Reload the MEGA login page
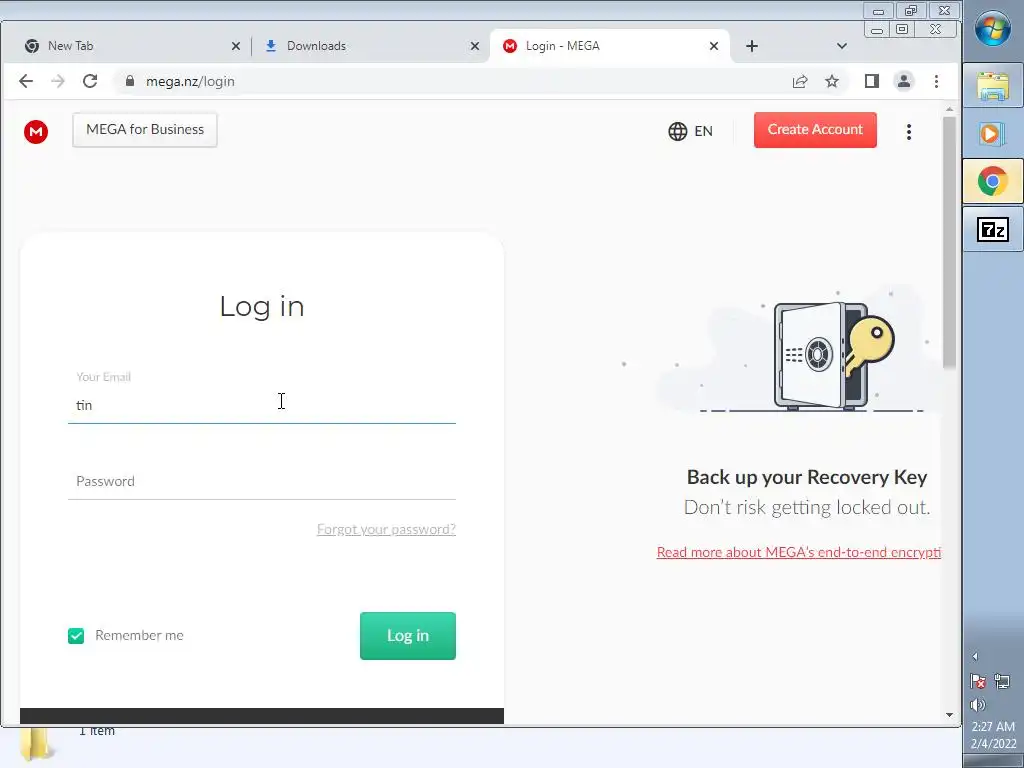This screenshot has height=768, width=1024. tap(90, 81)
